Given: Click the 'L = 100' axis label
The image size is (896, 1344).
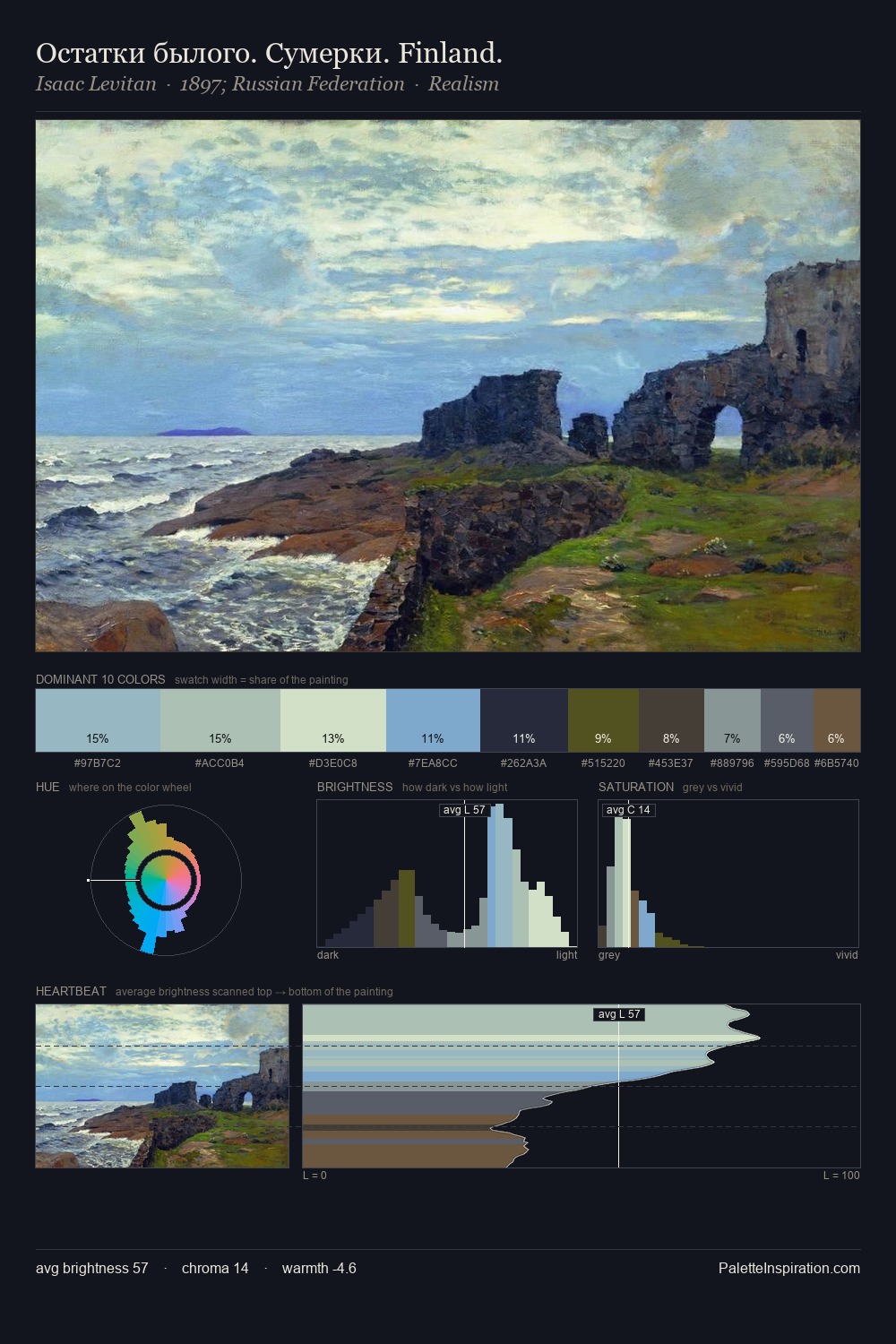Looking at the screenshot, I should coord(841,1176).
